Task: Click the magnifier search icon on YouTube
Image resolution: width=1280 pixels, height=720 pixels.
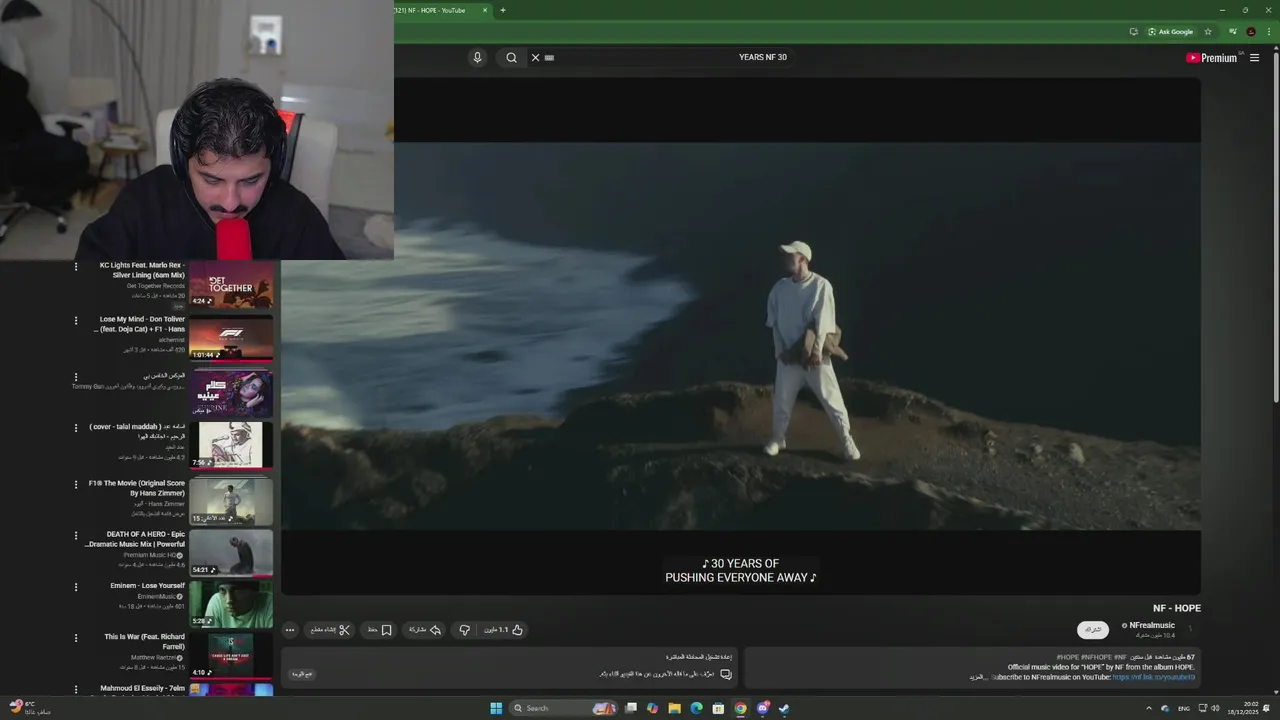Action: click(511, 57)
